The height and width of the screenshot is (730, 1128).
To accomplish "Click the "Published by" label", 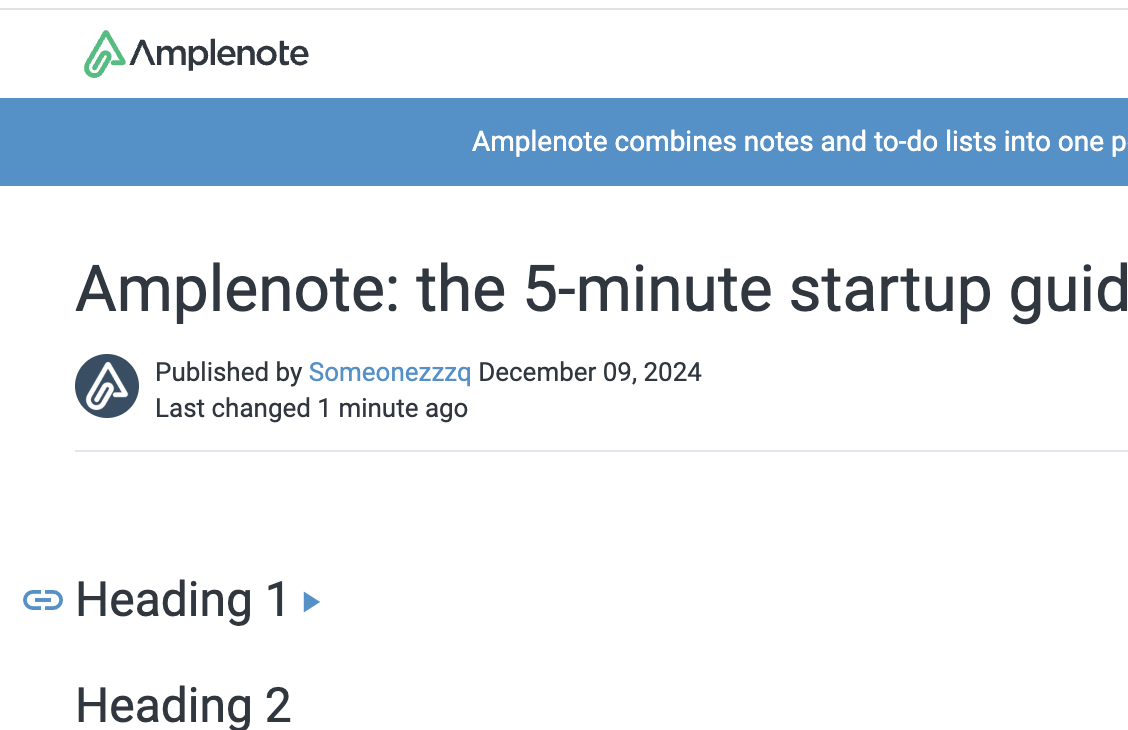I will pyautogui.click(x=228, y=373).
